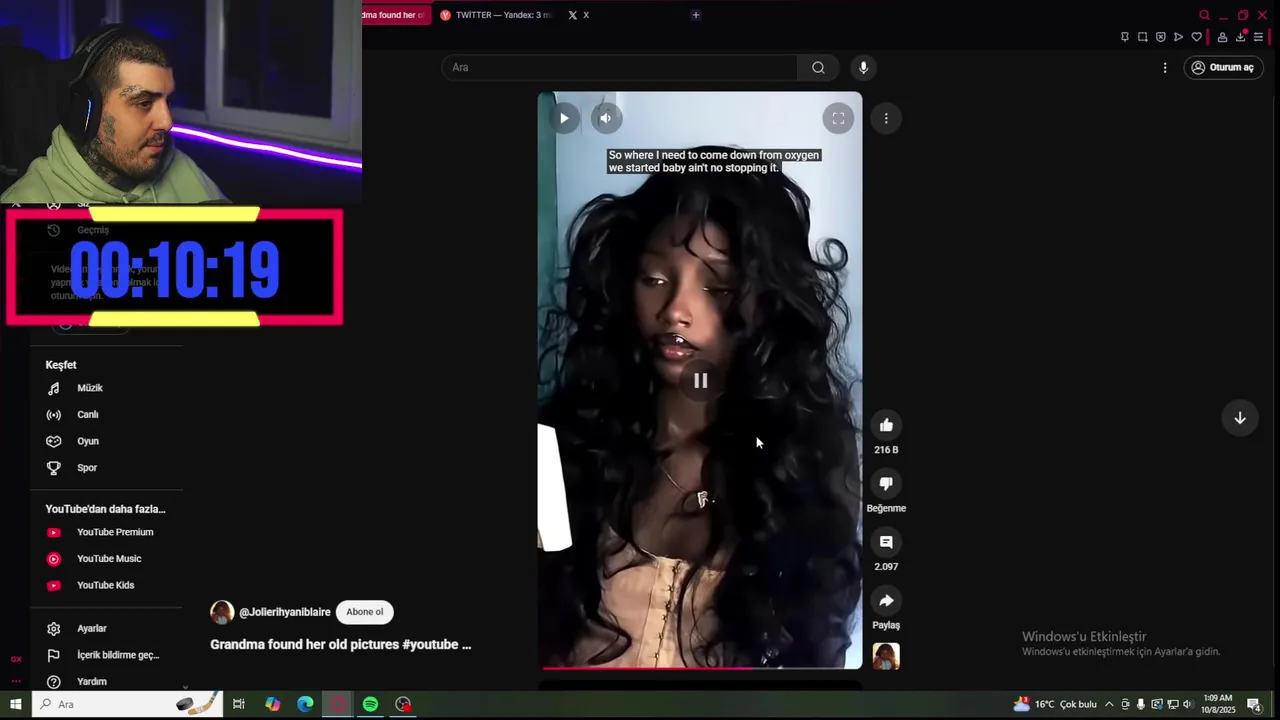Click the center pause overlay on the video

pyautogui.click(x=700, y=381)
